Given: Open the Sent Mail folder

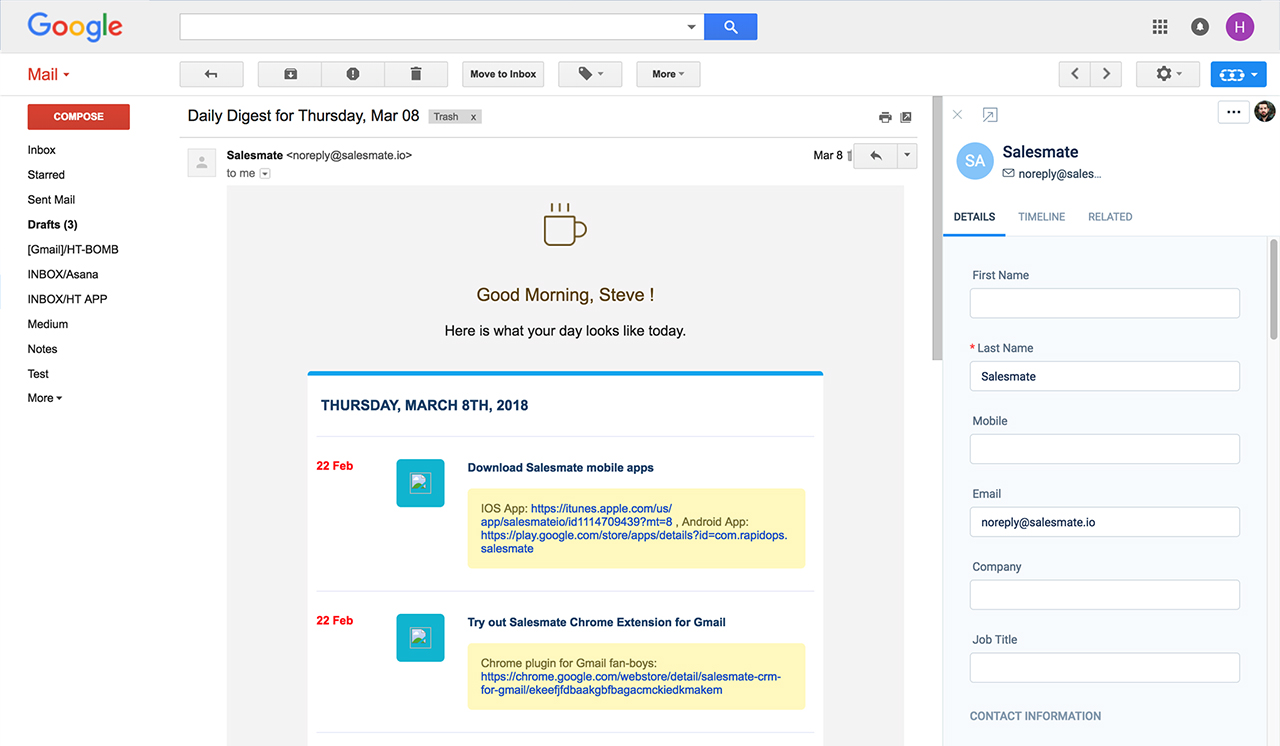Looking at the screenshot, I should (51, 200).
